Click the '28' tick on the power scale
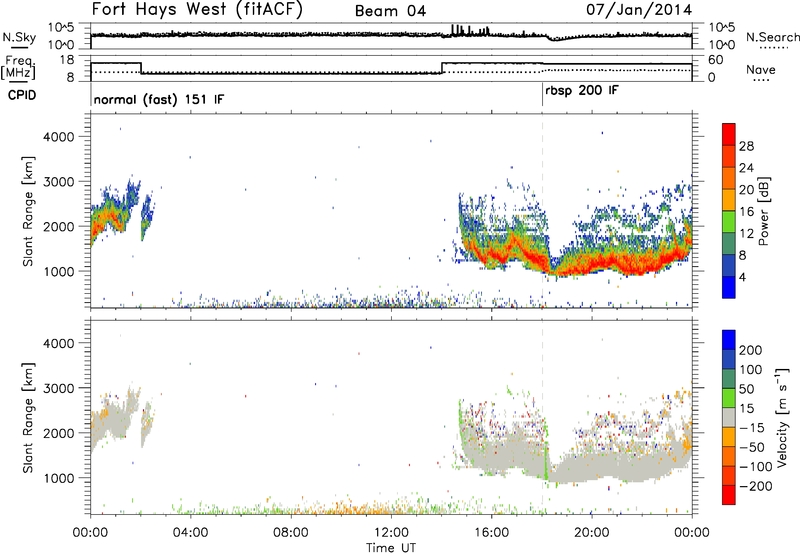 click(746, 146)
